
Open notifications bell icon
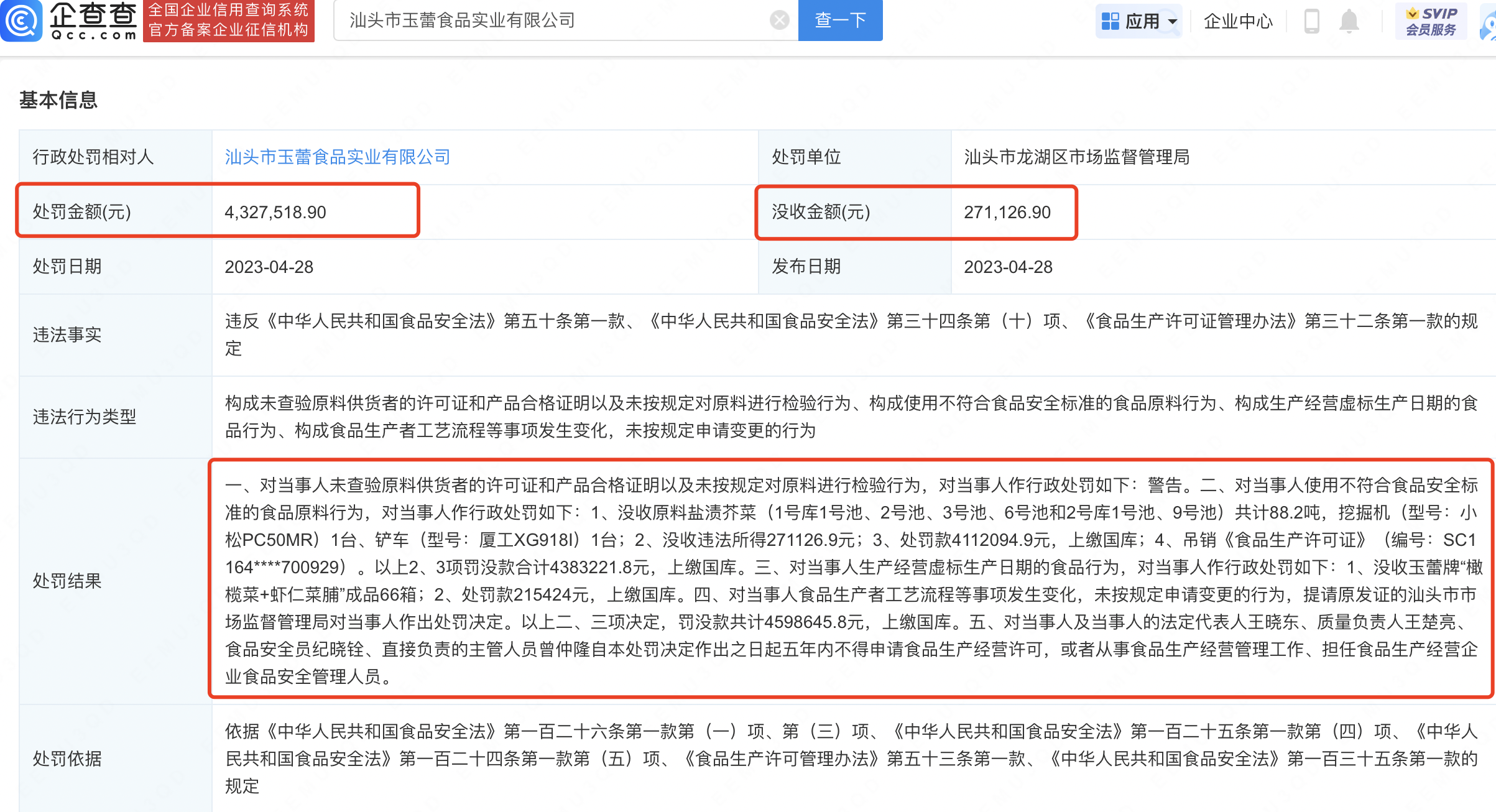click(x=1349, y=21)
